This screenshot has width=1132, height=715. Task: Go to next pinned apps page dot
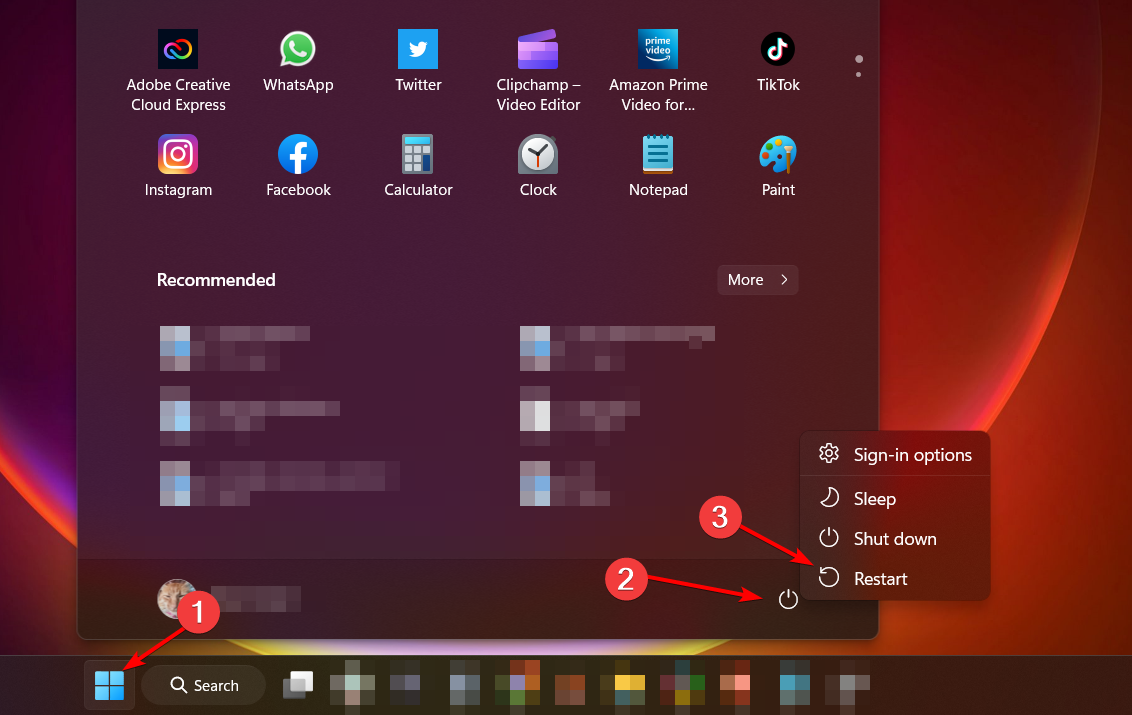click(x=858, y=74)
